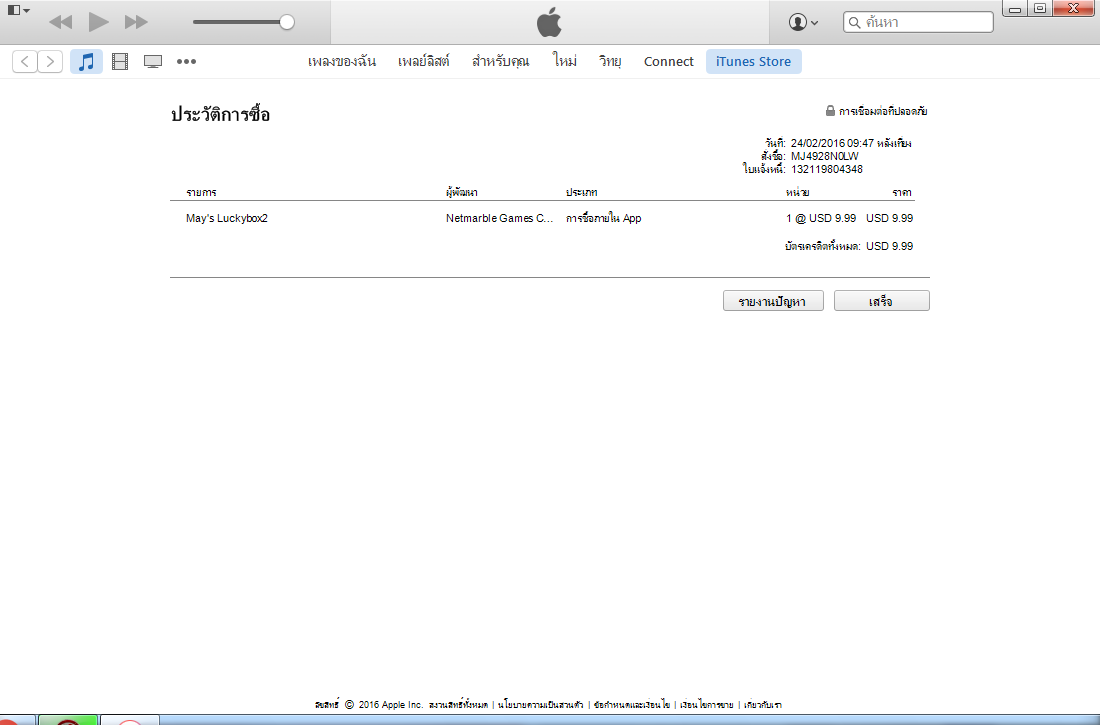Screen dimensions: 1100x725
Task: Skip back to previous track
Action: [x=61, y=22]
